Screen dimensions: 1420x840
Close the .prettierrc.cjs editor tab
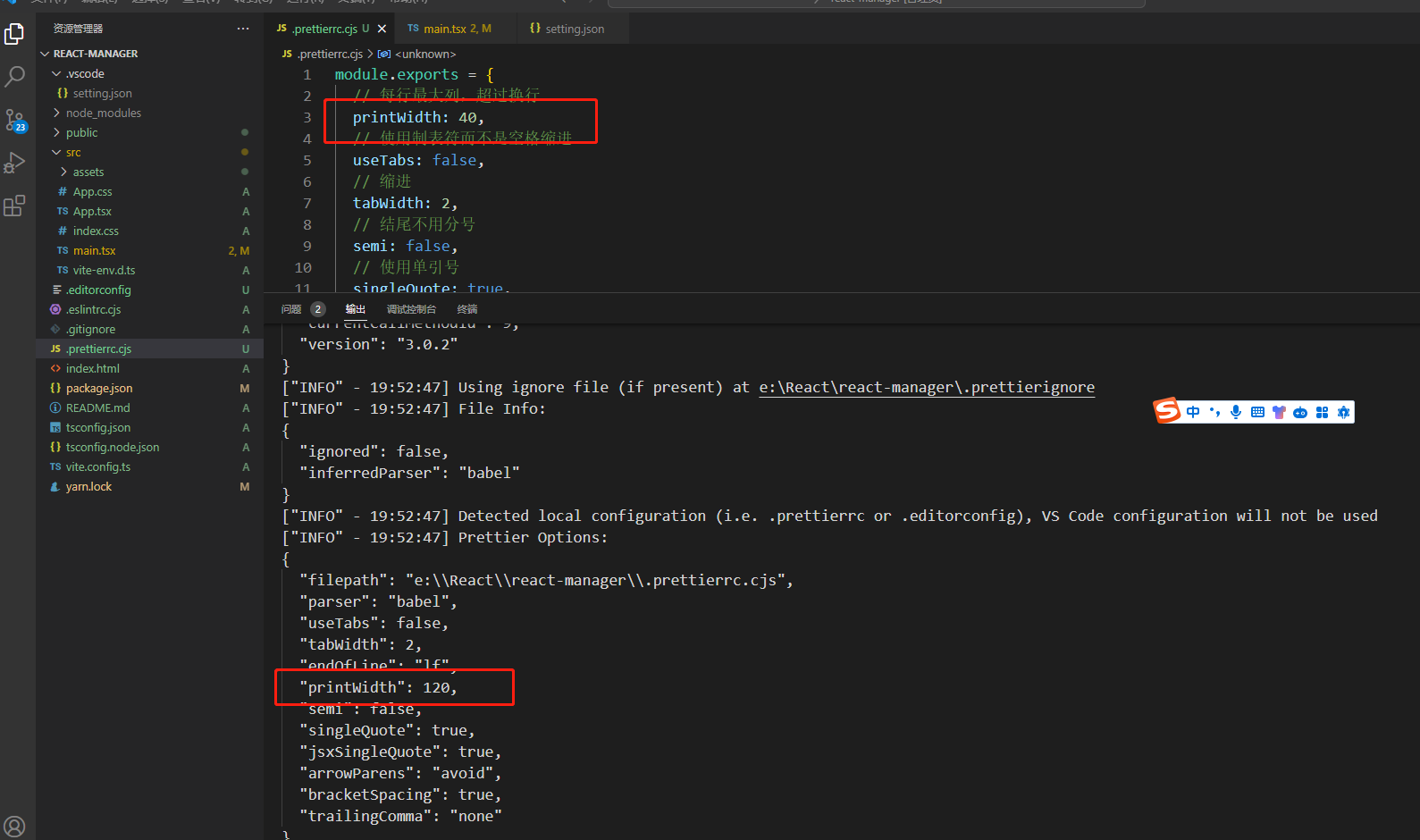coord(382,29)
